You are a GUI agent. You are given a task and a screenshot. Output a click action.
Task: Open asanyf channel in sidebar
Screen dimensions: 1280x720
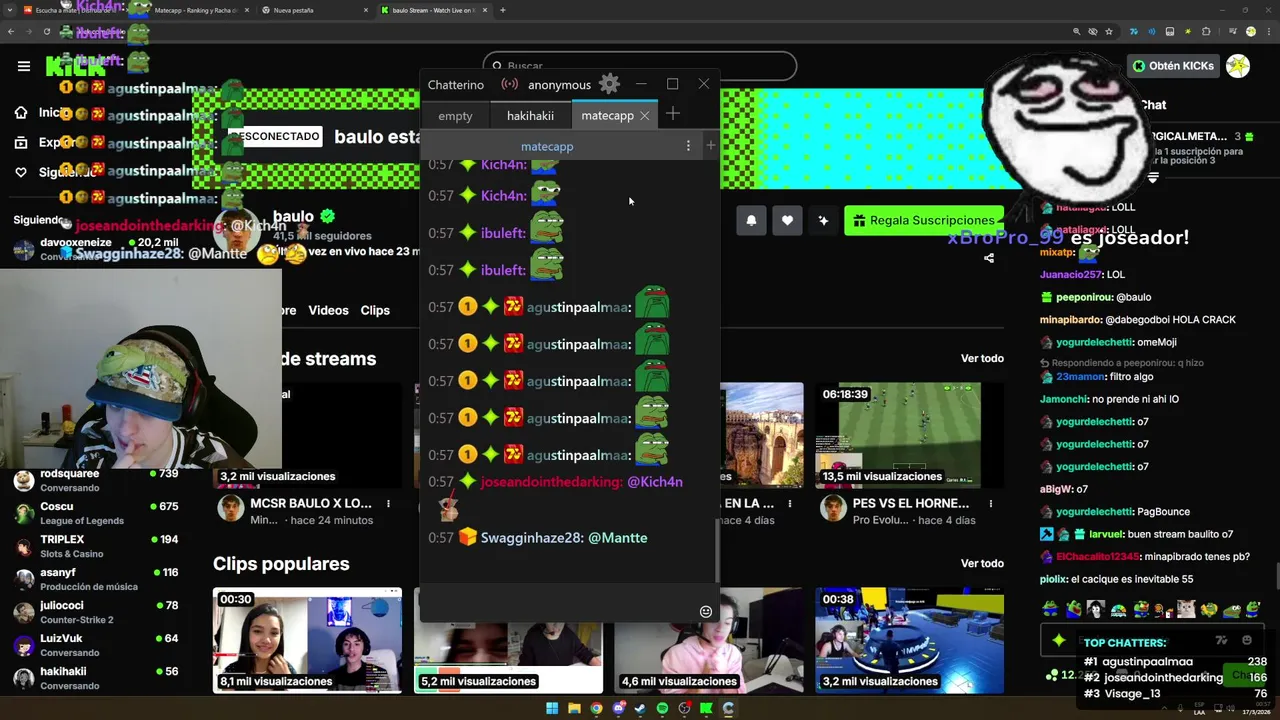(96, 579)
